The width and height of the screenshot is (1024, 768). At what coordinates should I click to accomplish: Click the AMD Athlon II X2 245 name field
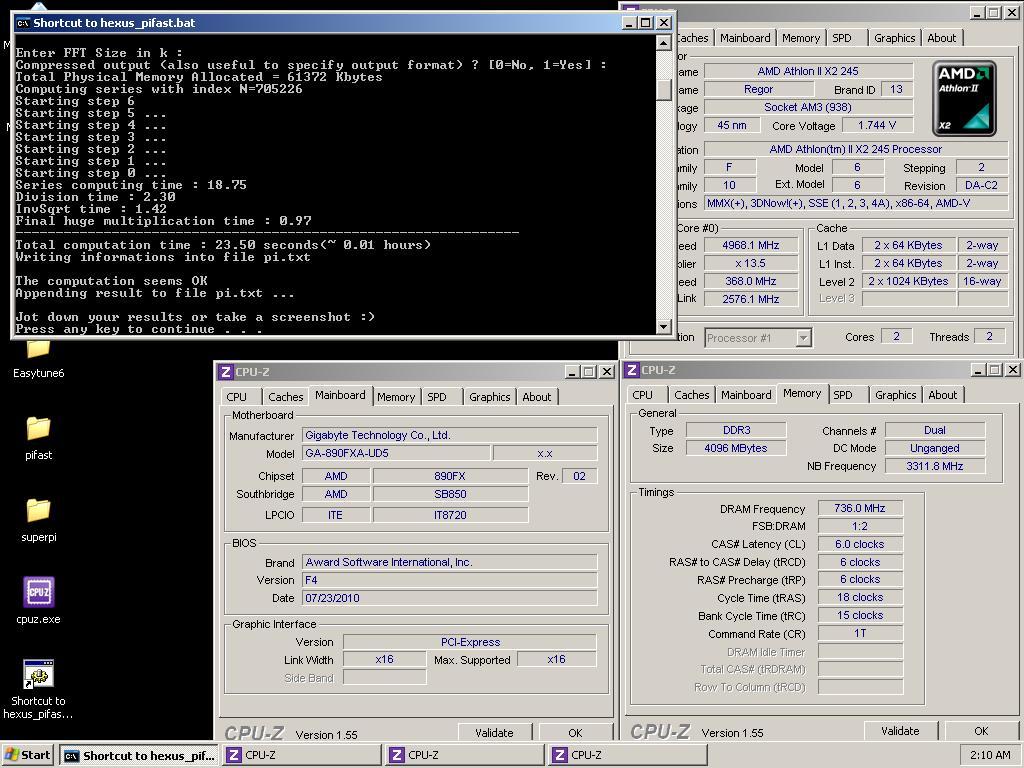[808, 71]
